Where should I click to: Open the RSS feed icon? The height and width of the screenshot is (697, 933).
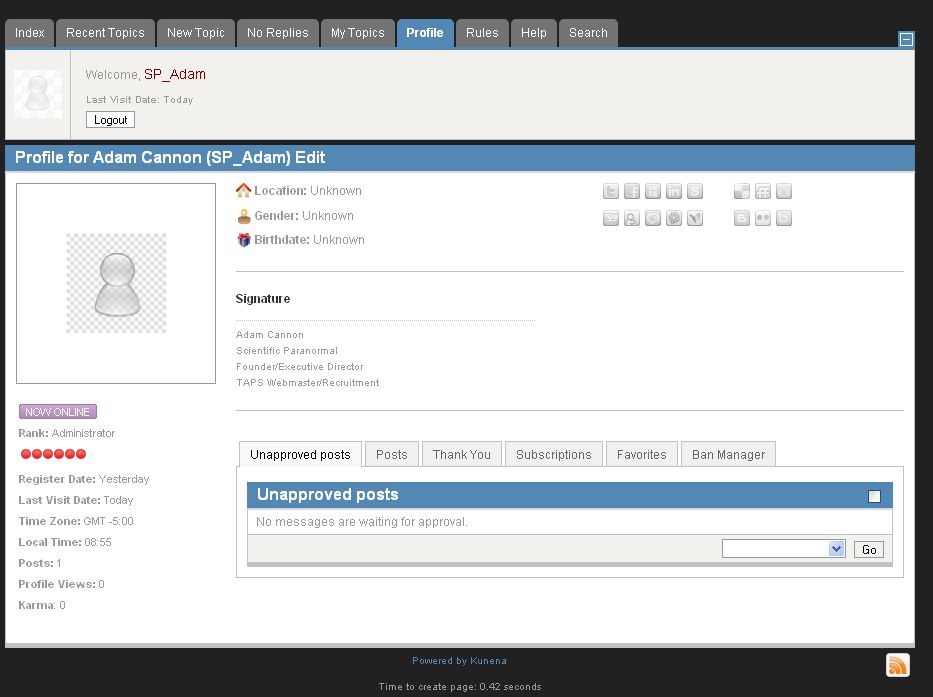(x=897, y=665)
